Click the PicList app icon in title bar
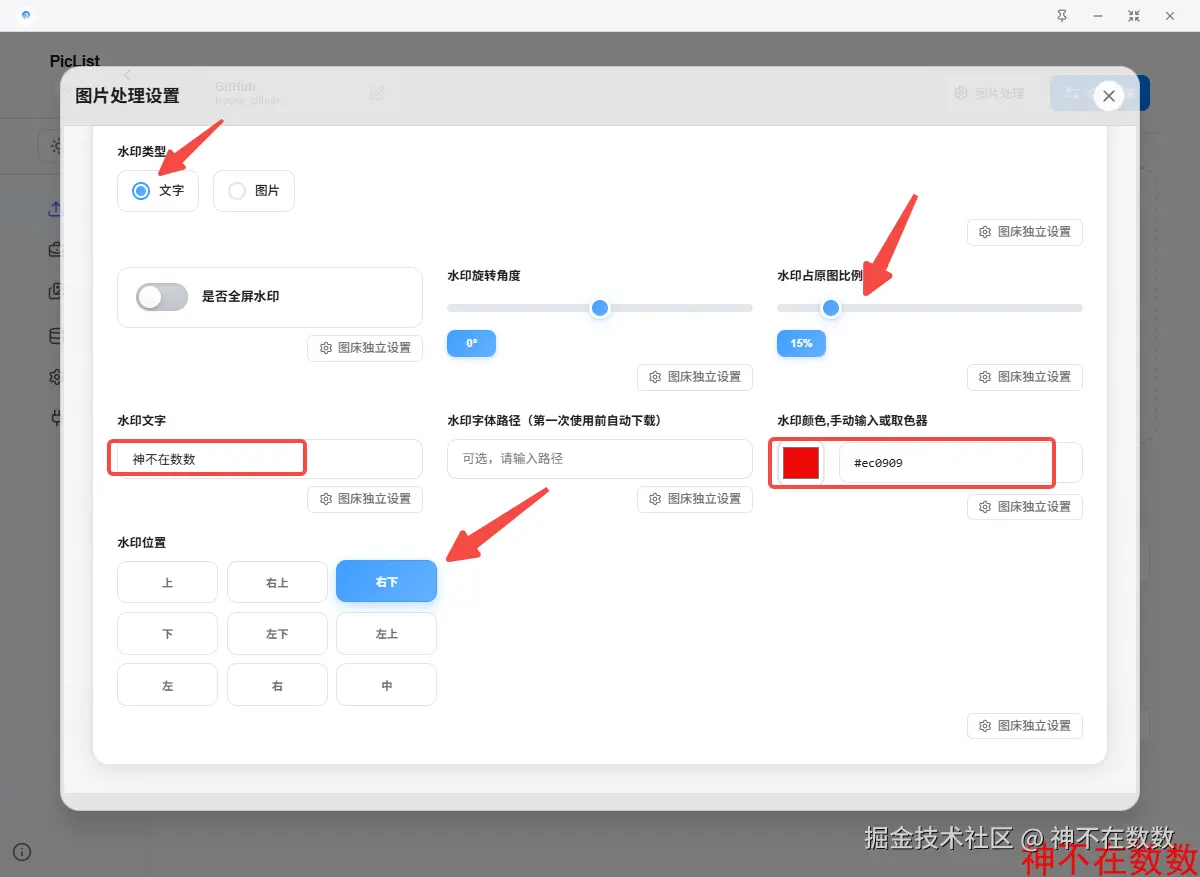The image size is (1200, 877). [x=25, y=16]
